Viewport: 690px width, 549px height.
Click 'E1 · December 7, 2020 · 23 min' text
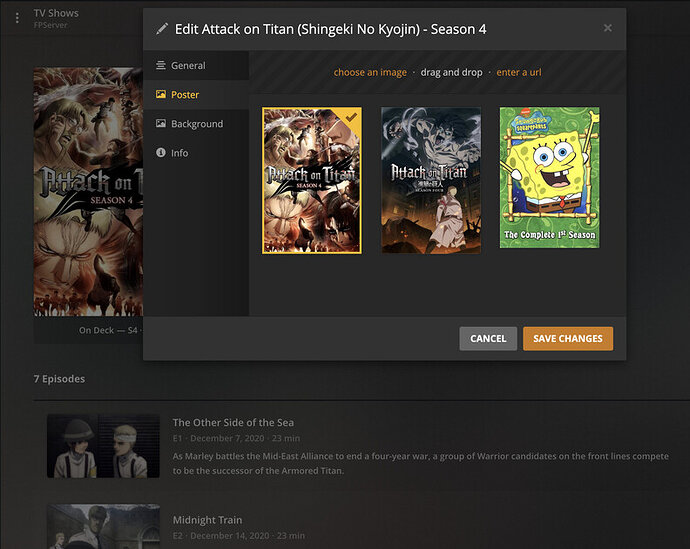236,438
